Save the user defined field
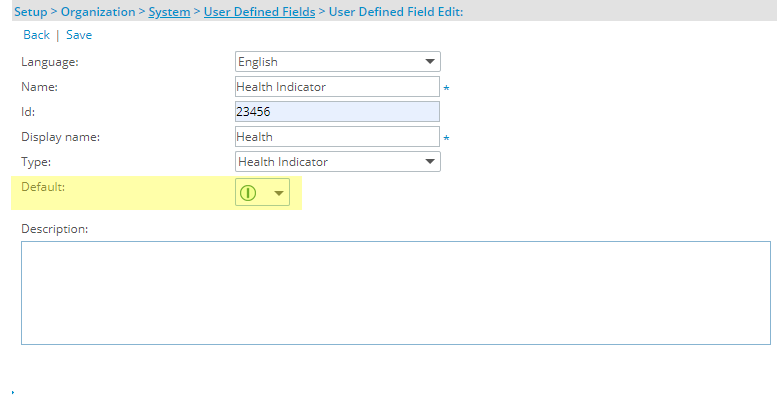This screenshot has width=777, height=416. pos(79,35)
